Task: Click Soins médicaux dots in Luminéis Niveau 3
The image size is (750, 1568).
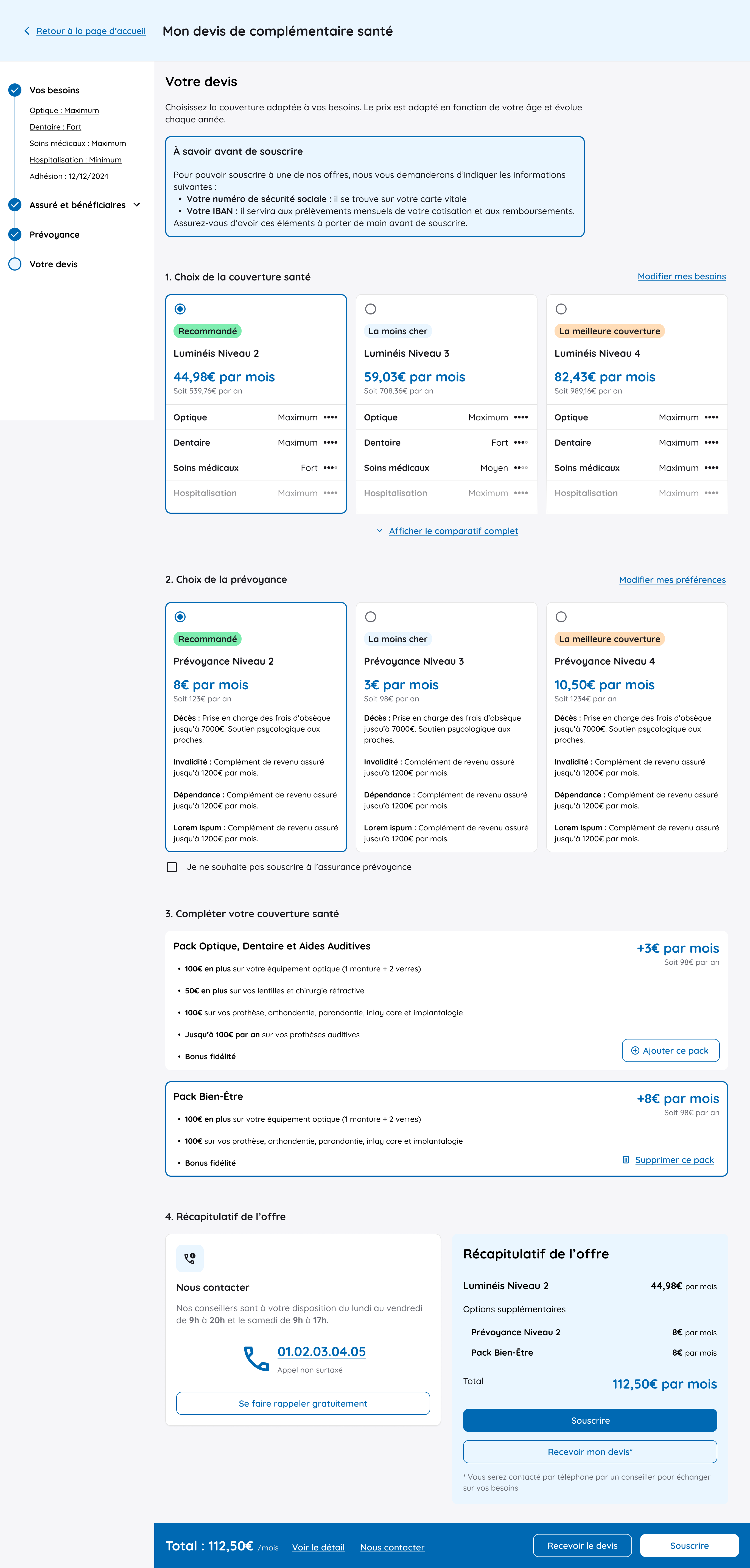Action: tap(521, 468)
